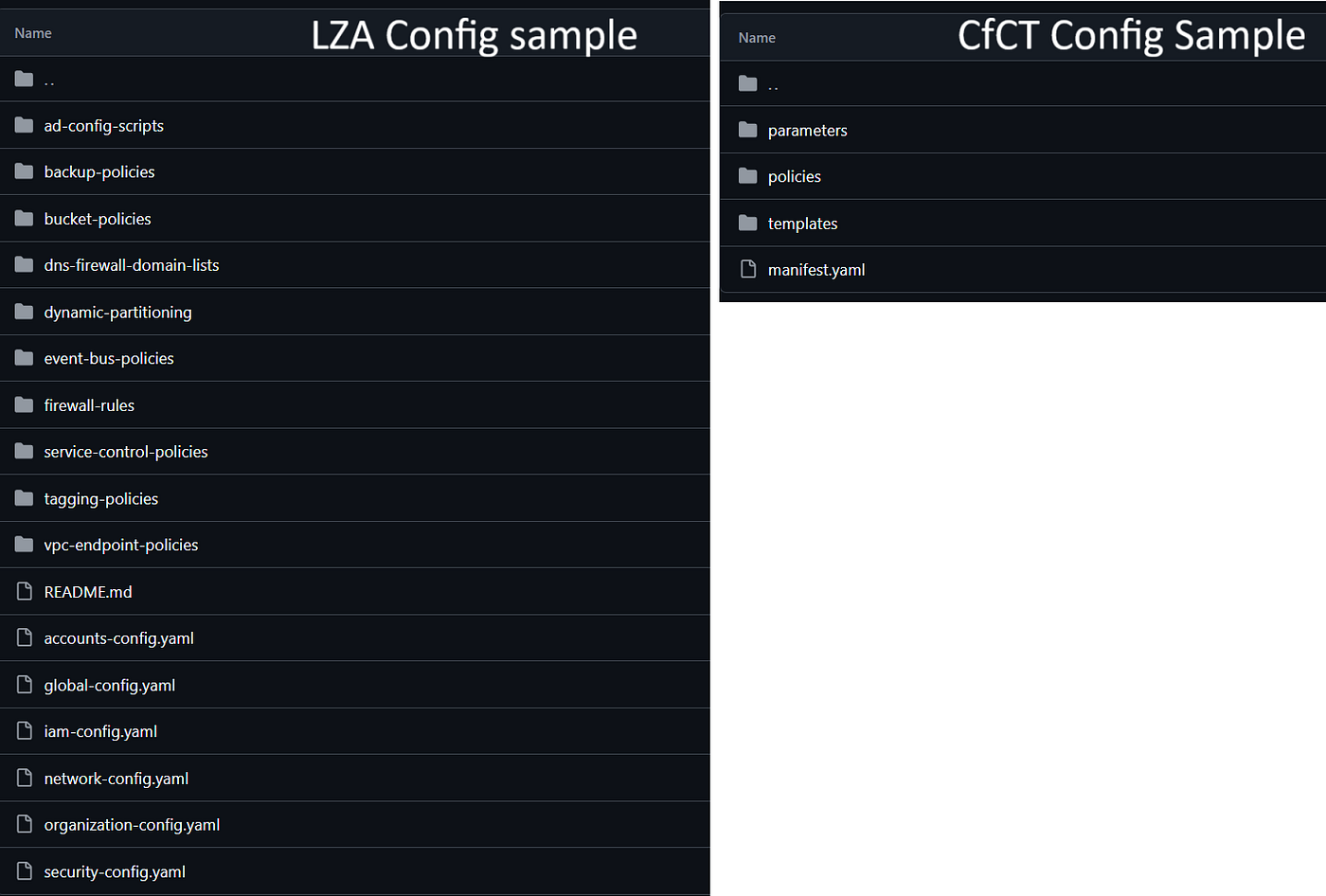Click the backup-policies folder icon

pyautogui.click(x=25, y=171)
